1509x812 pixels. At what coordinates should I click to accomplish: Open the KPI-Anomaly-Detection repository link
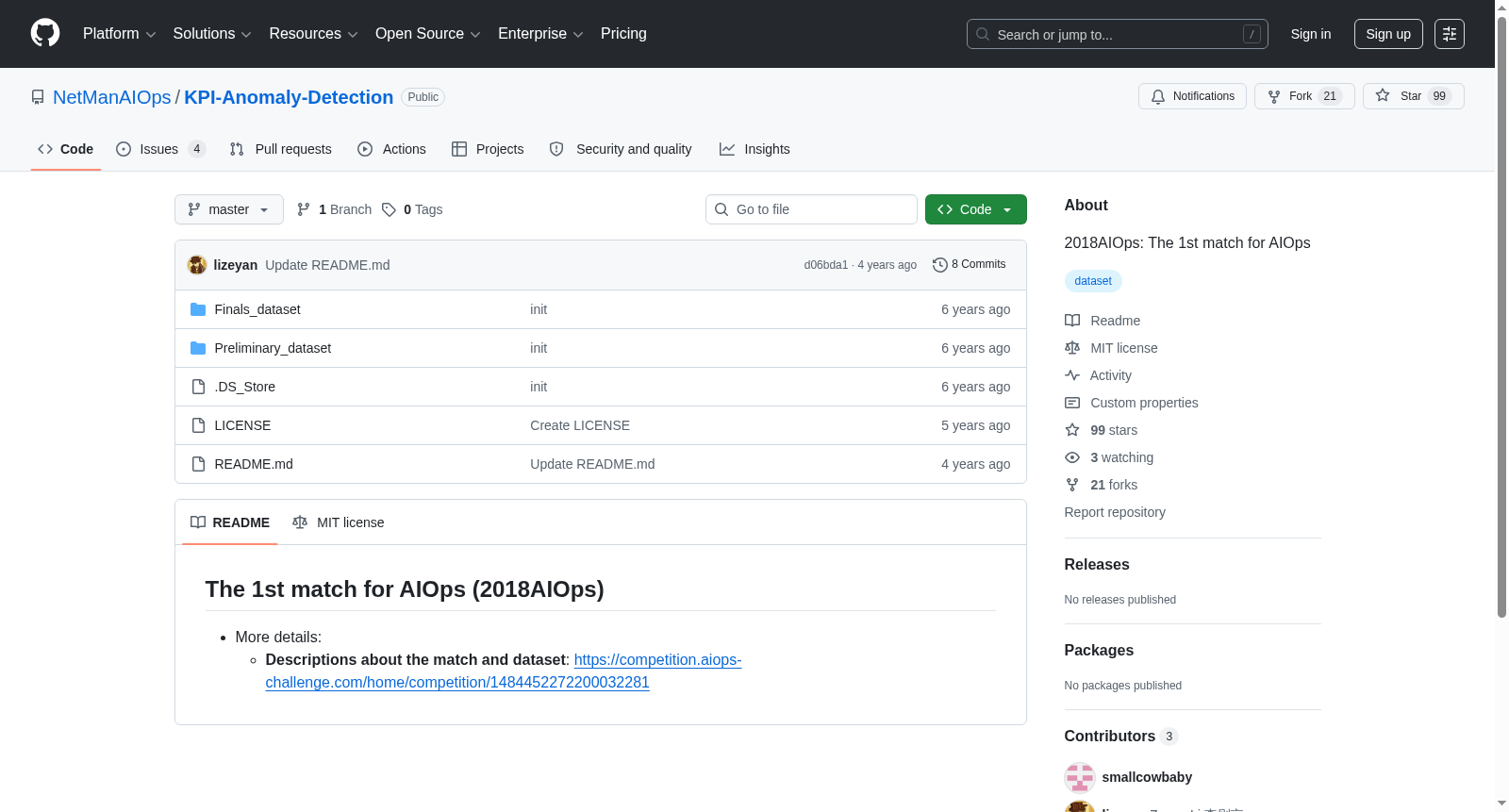coord(289,97)
